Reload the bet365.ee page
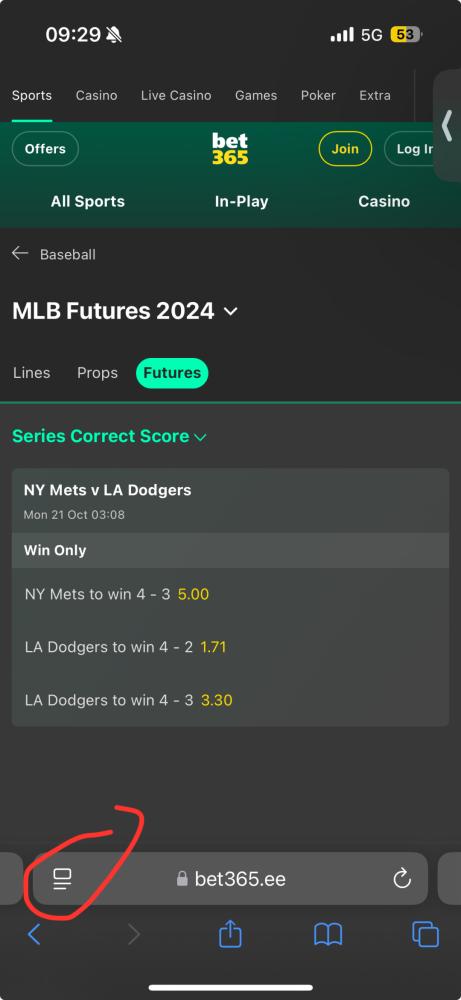This screenshot has height=1000, width=461. coord(402,879)
